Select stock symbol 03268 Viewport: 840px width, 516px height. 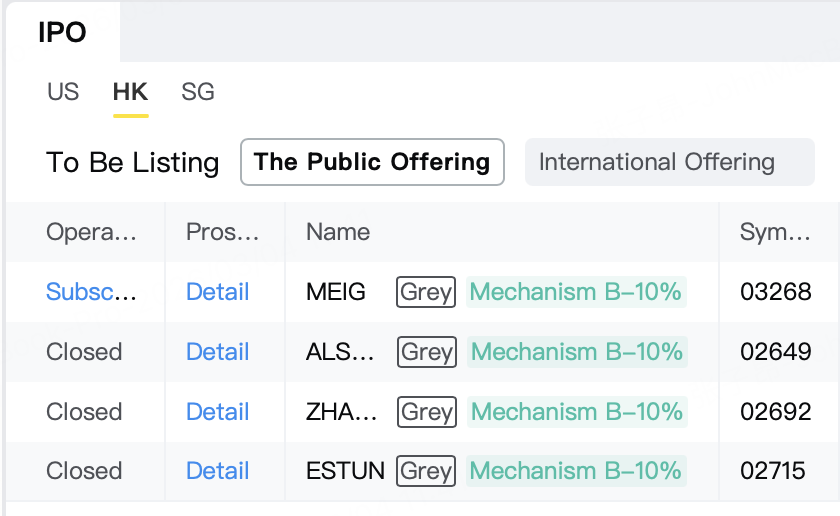[x=776, y=292]
